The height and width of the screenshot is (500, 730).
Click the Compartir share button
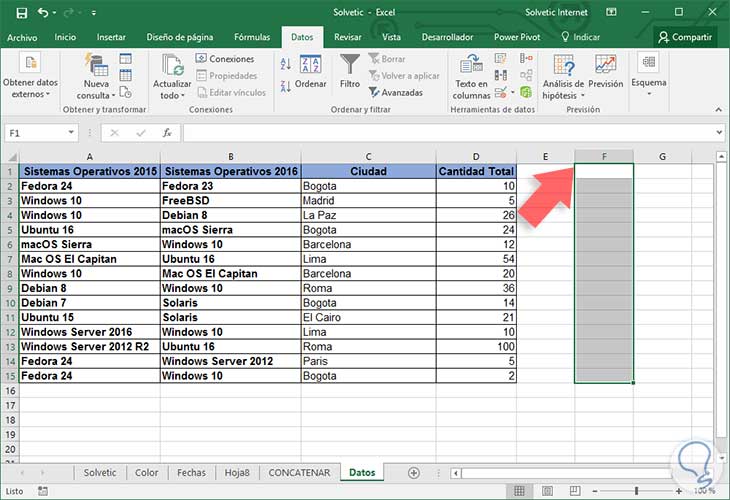tap(685, 37)
